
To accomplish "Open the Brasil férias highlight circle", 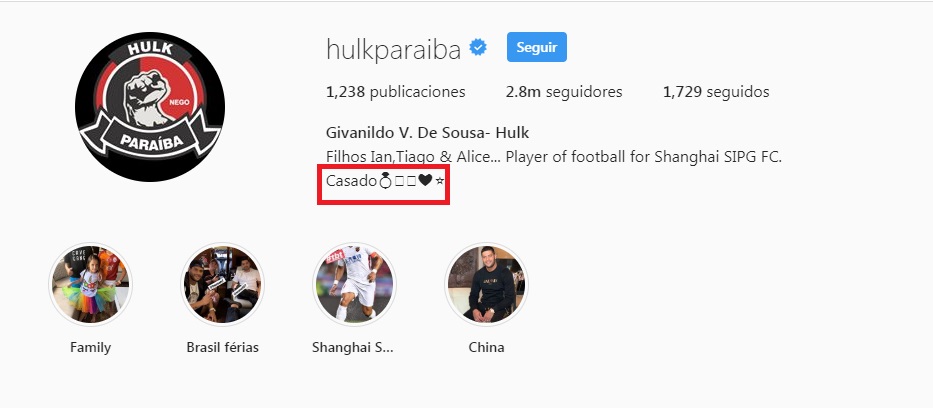I will pyautogui.click(x=223, y=284).
